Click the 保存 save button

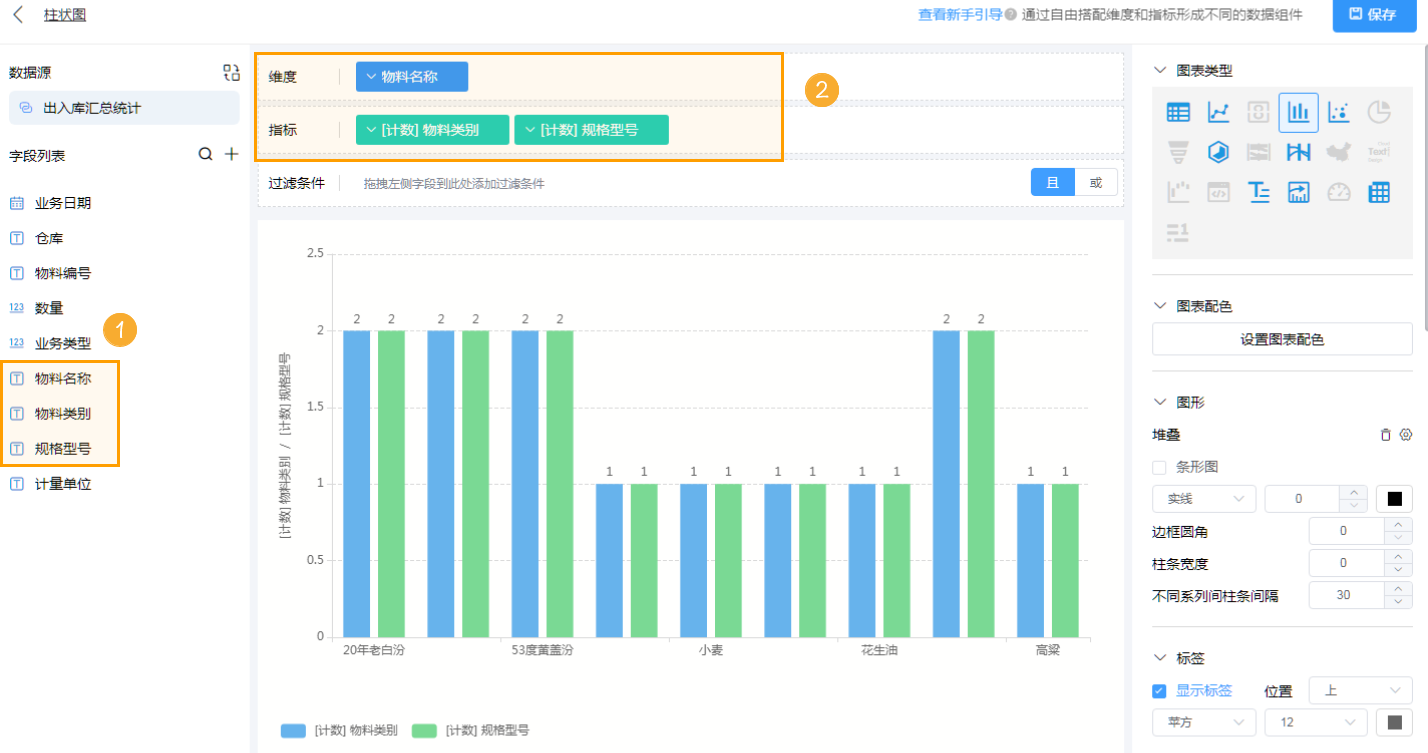(1372, 15)
